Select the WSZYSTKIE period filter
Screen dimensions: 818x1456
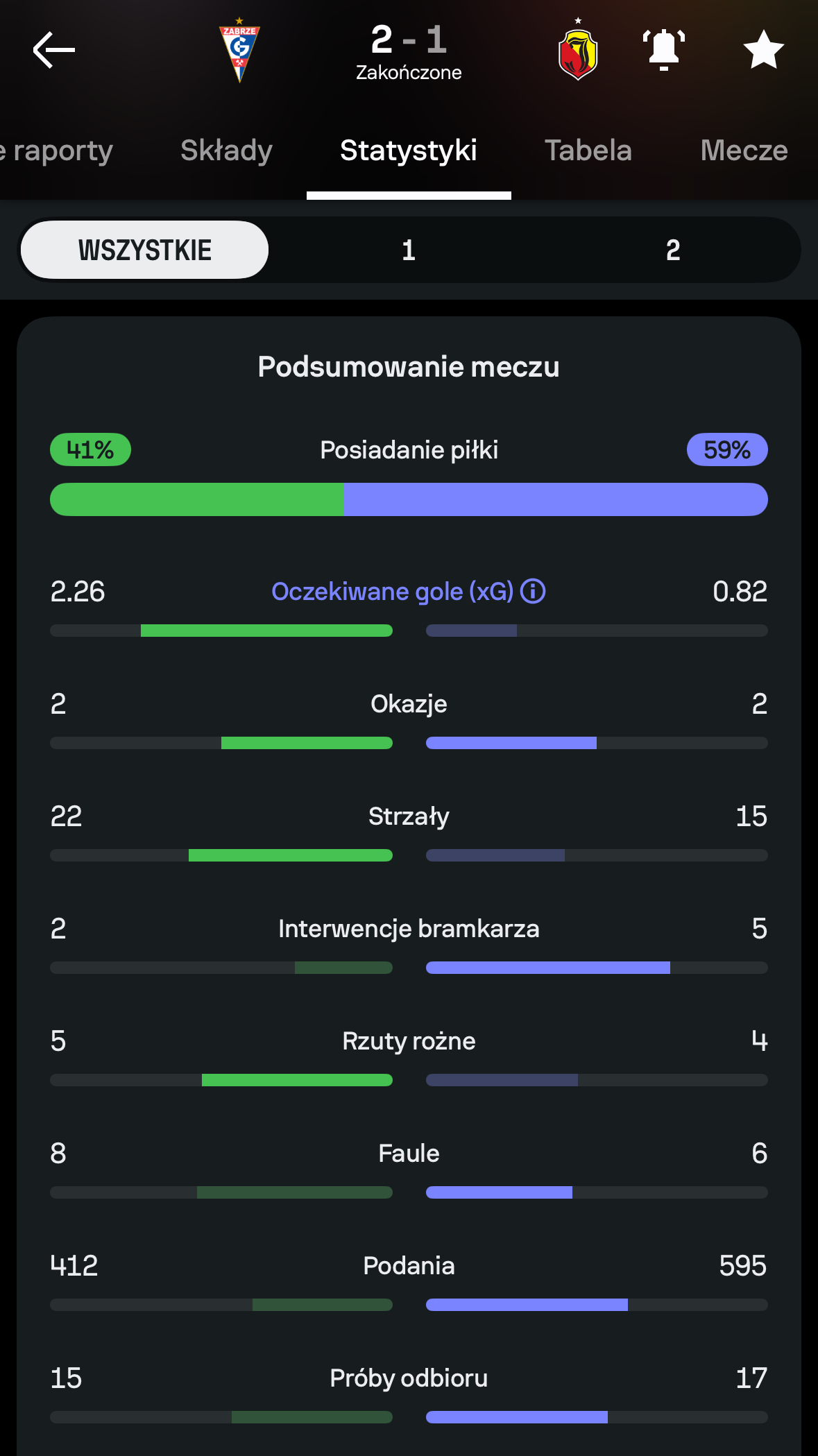tap(144, 250)
